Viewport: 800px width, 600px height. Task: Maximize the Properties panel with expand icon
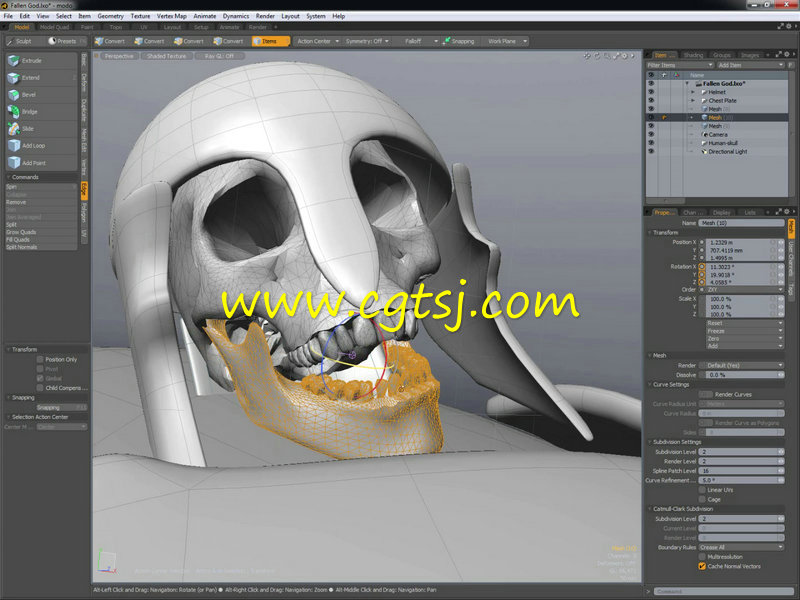779,212
